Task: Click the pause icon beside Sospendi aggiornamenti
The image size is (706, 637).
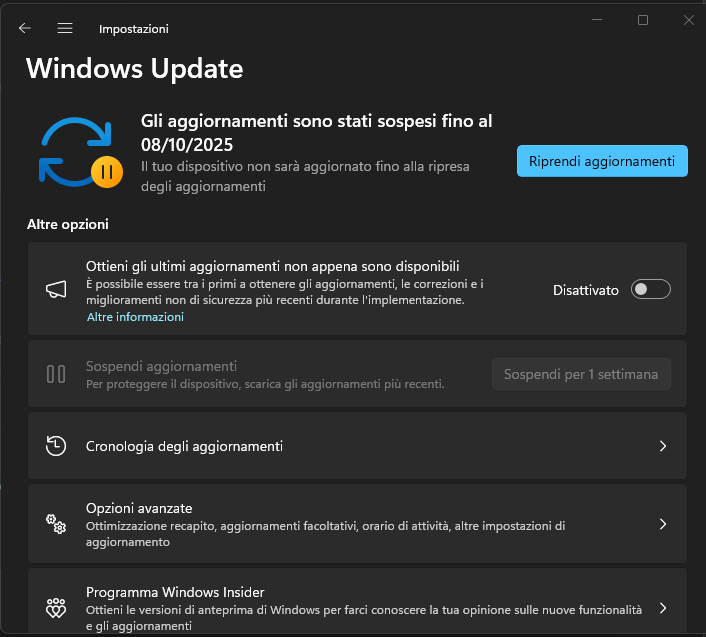Action: click(56, 374)
